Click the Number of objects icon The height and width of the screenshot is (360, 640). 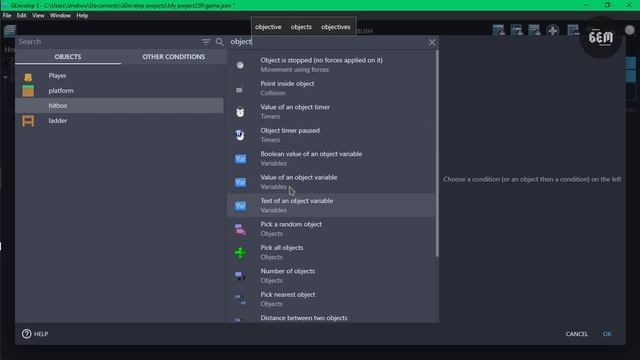240,276
